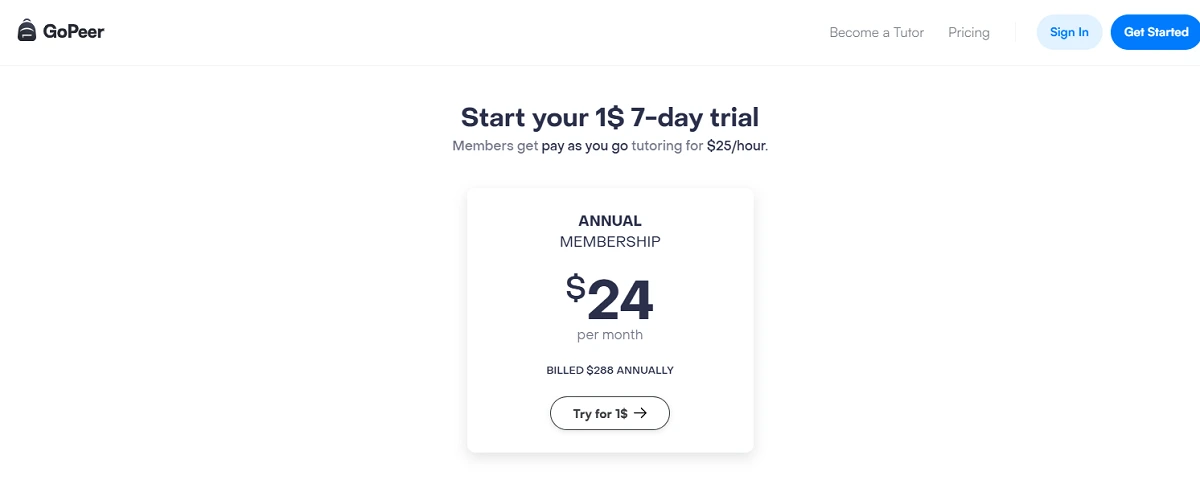Click the 'Start your 1$ 7-day trial' heading
The height and width of the screenshot is (496, 1200).
[x=609, y=117]
